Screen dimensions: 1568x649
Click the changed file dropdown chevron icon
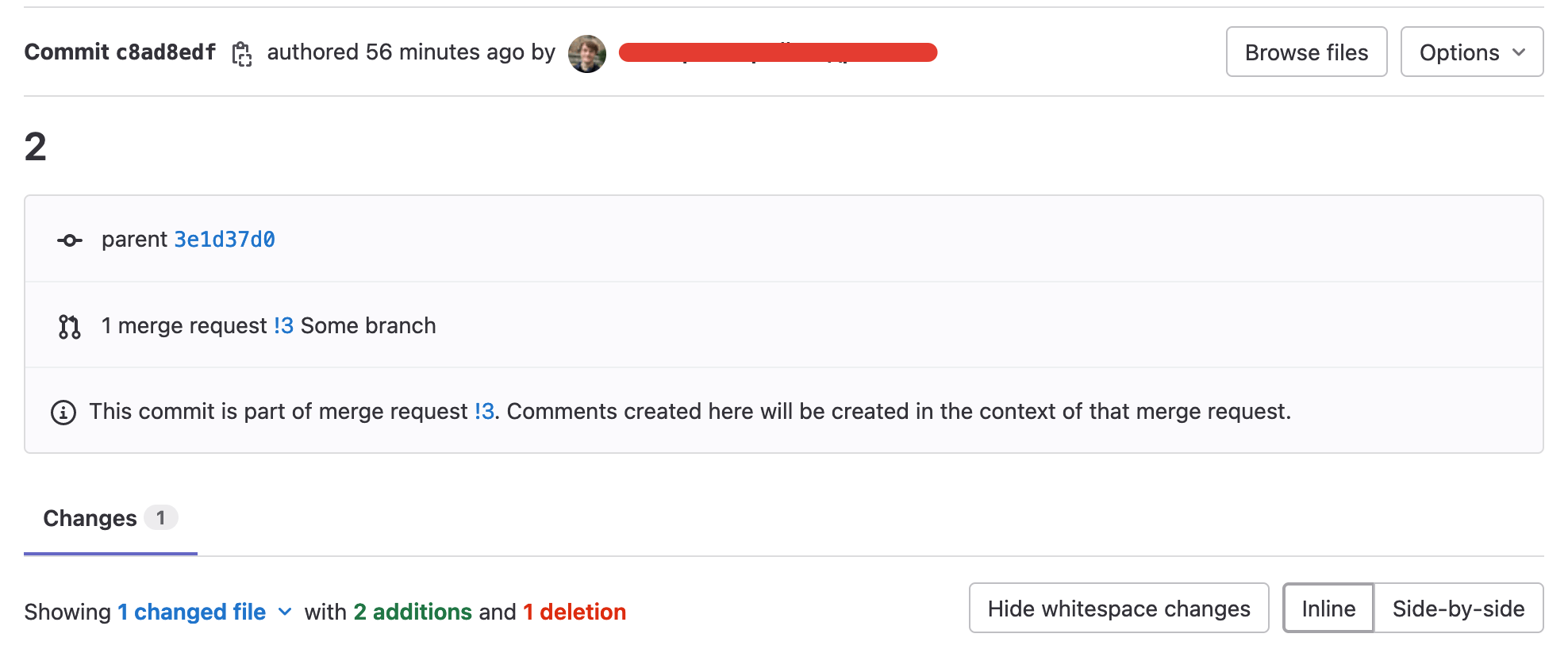tap(285, 612)
